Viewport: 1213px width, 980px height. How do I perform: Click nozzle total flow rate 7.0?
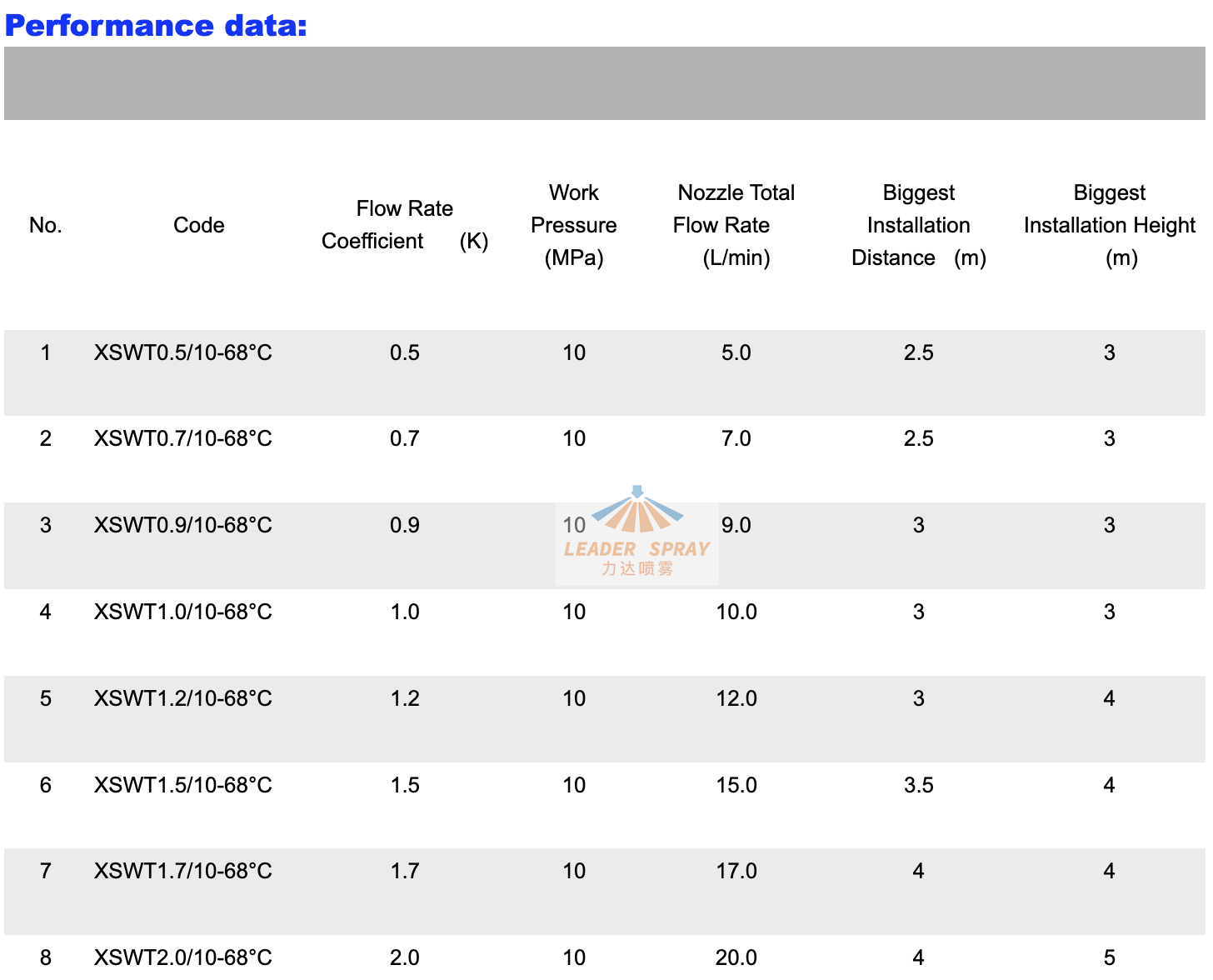736,438
